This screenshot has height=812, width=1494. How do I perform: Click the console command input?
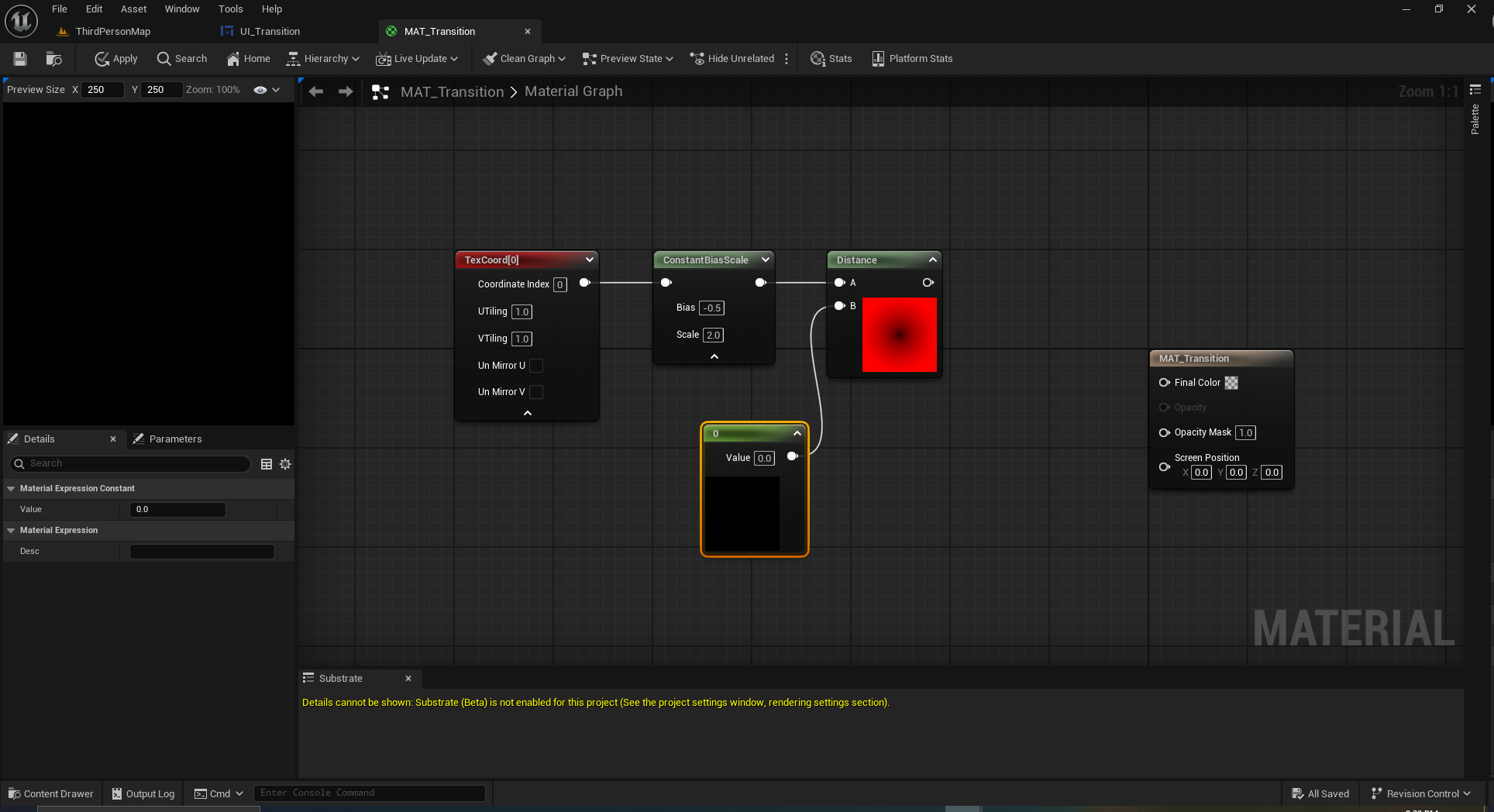(370, 793)
